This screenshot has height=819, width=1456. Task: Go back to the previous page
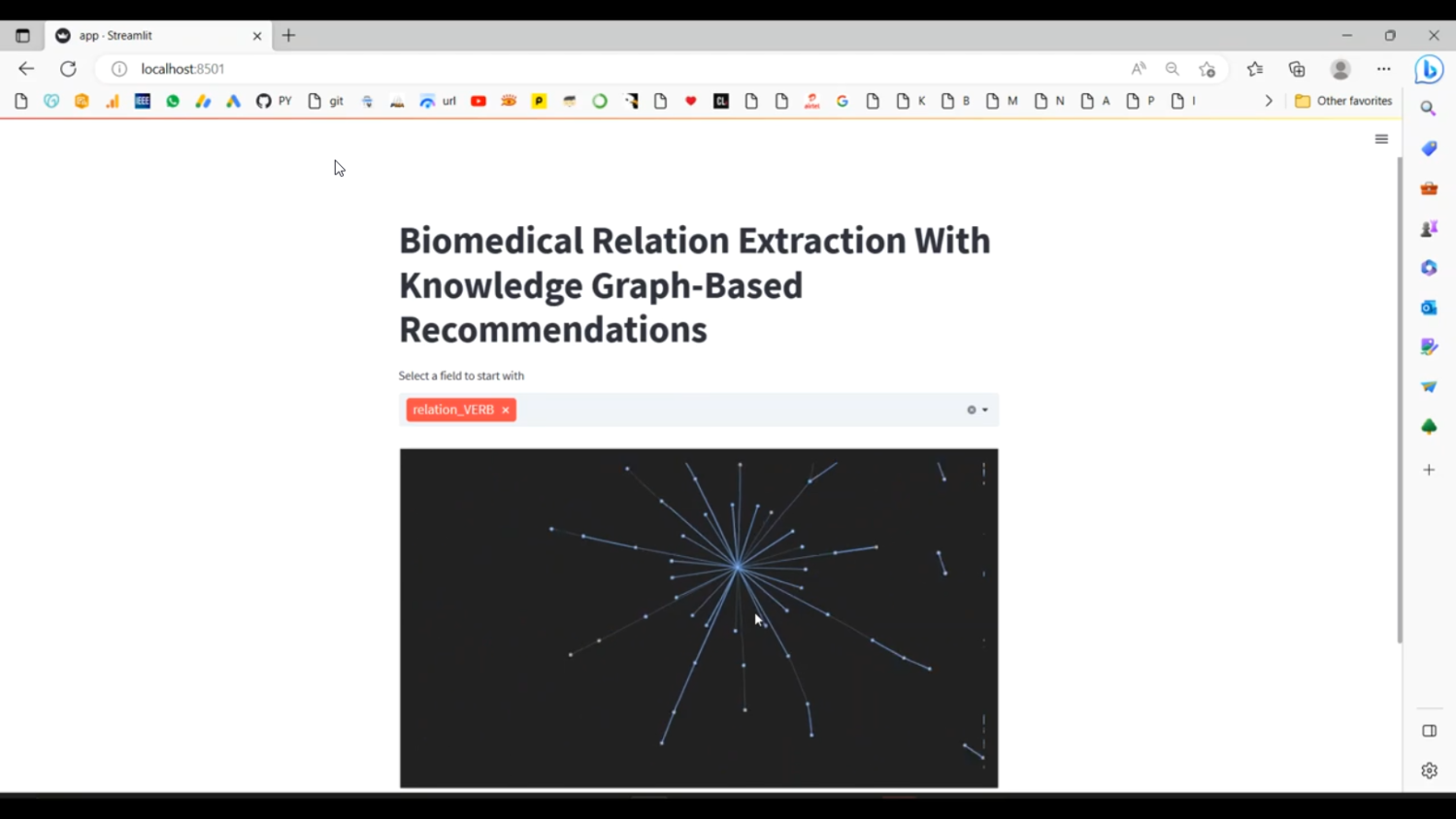(26, 69)
